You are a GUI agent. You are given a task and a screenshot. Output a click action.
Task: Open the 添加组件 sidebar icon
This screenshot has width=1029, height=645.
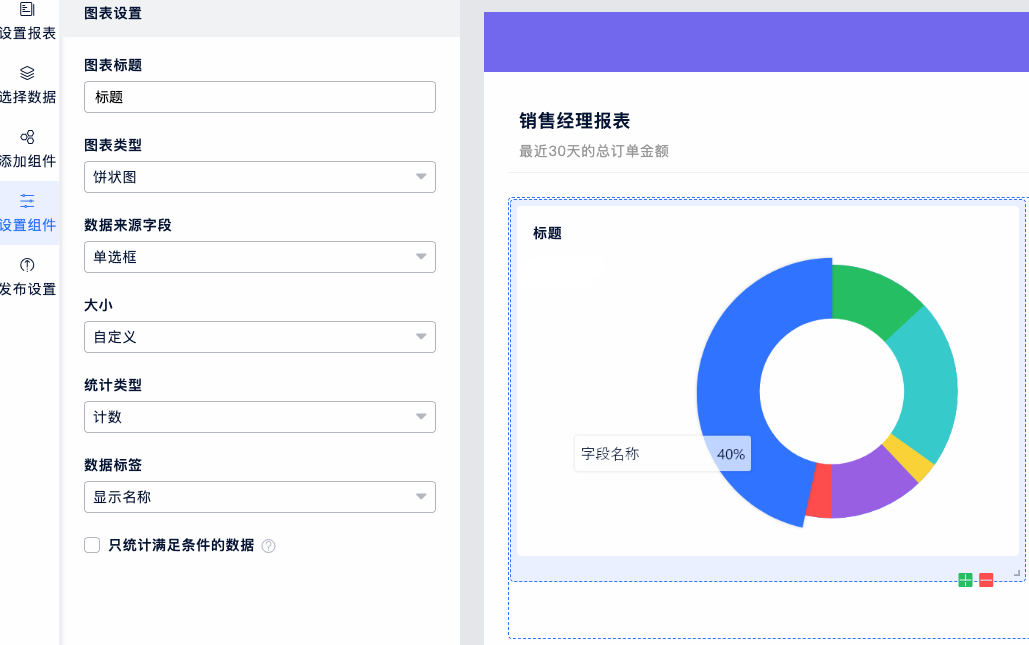[27, 137]
